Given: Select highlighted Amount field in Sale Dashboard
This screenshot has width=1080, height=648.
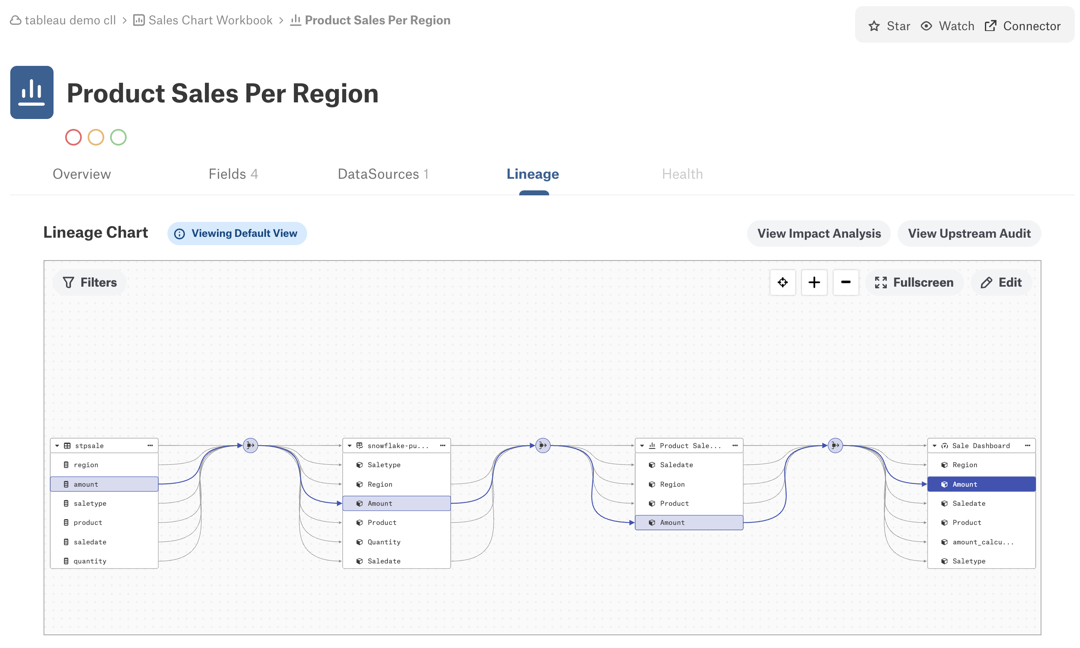Looking at the screenshot, I should 982,484.
